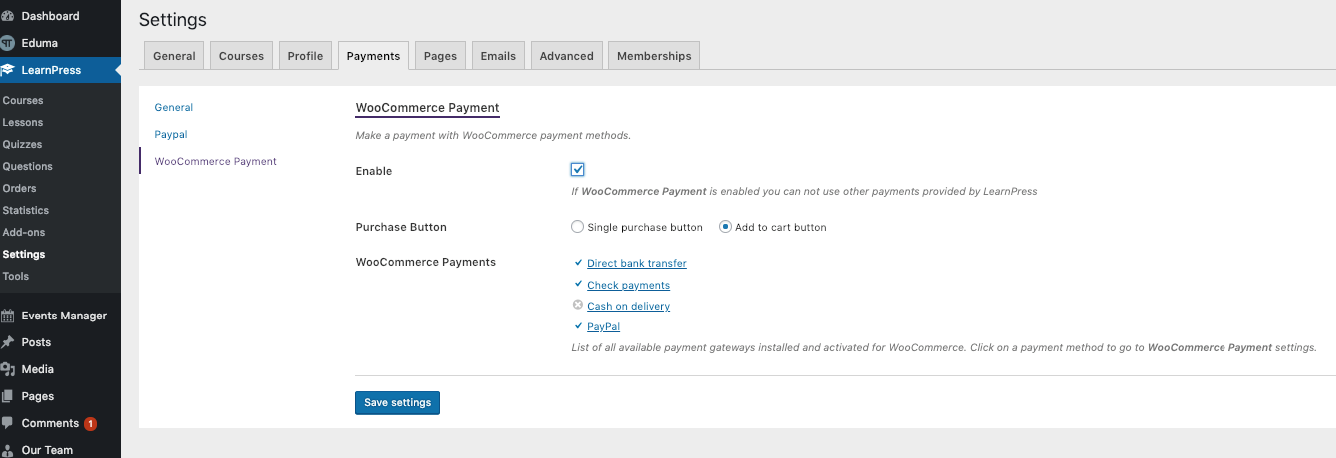Open Direct bank transfer settings link
The width and height of the screenshot is (1336, 458).
(x=637, y=264)
